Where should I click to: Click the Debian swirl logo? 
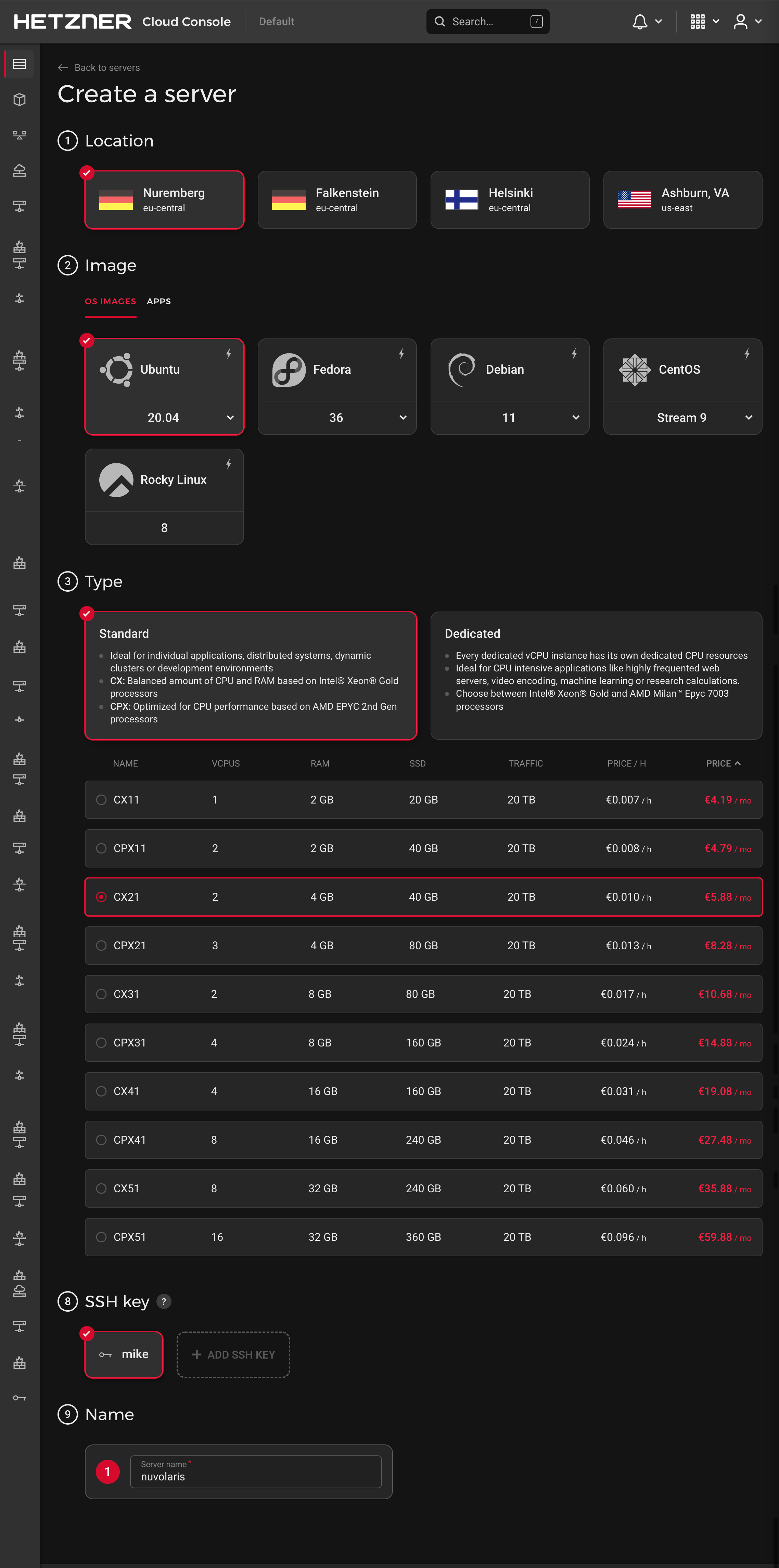(461, 370)
